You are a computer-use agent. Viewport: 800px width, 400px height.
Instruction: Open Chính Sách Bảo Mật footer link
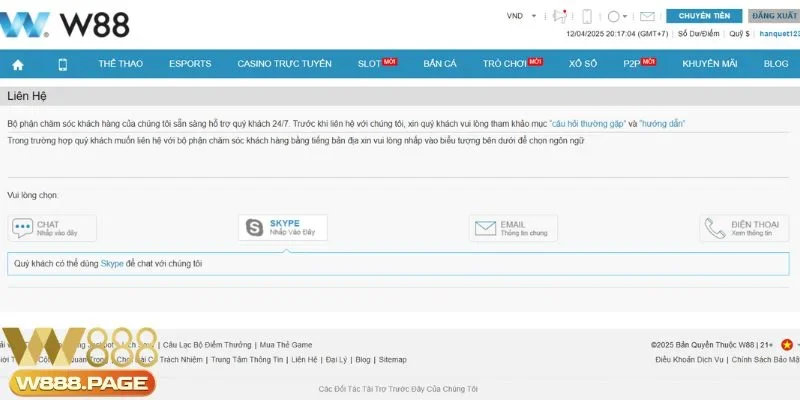(x=766, y=360)
